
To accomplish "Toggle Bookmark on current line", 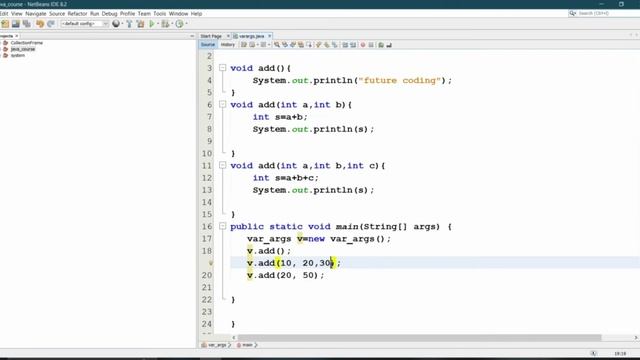I will (335, 45).
